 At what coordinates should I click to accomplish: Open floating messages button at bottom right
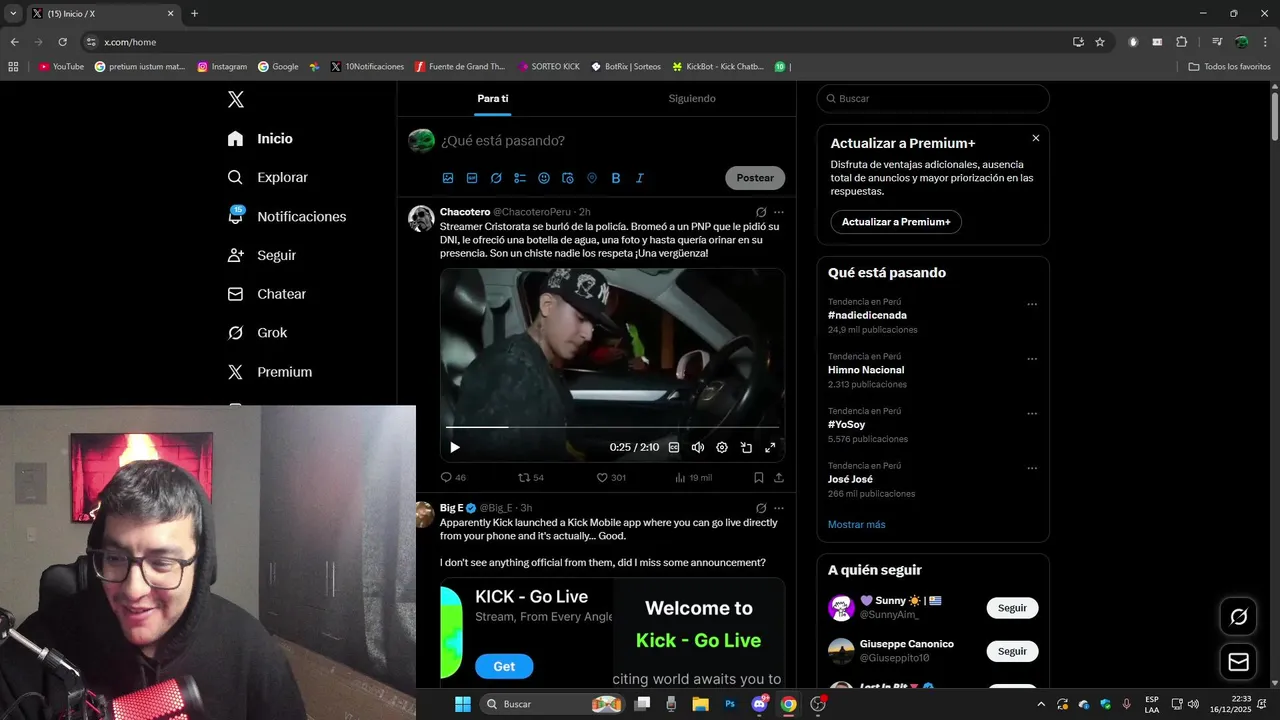coord(1239,662)
